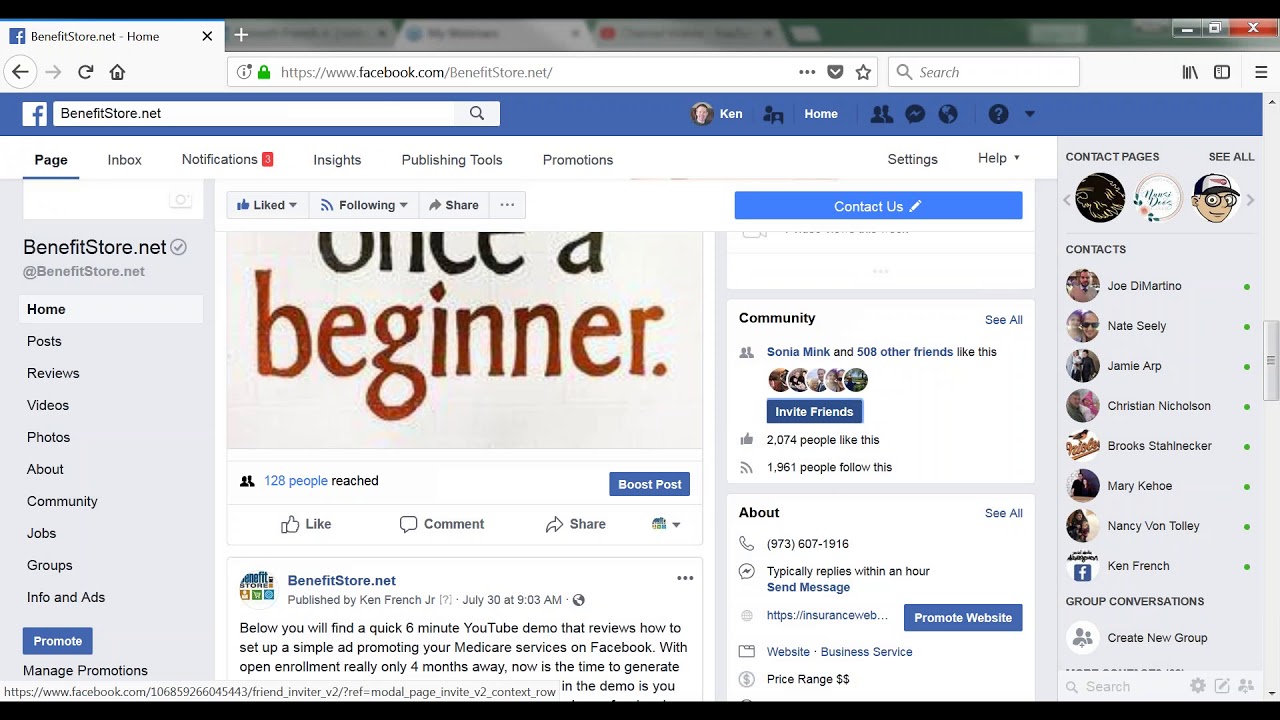
Task: Click the add contacts icon bottom right
Action: point(1246,686)
